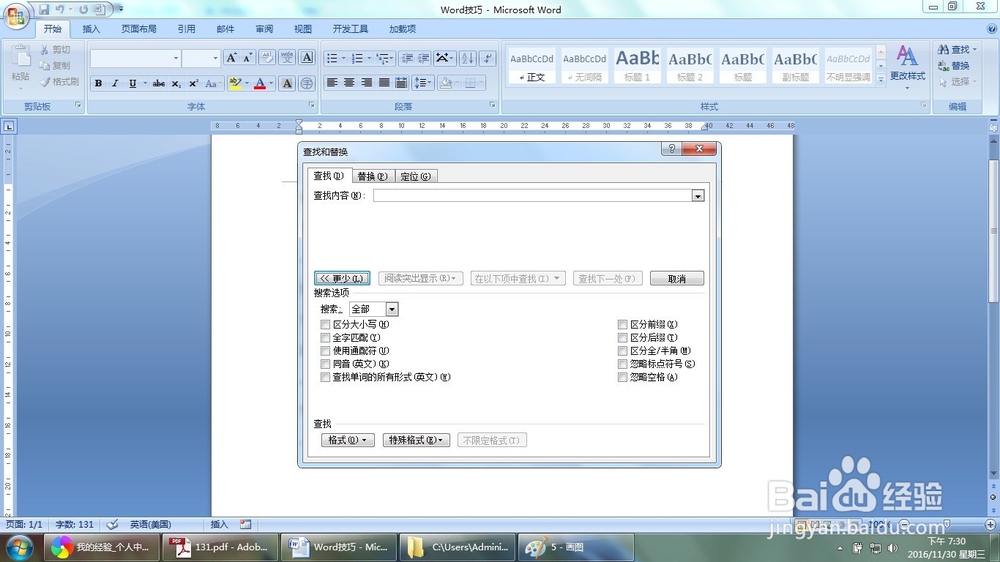Select the 标题 1 style

tap(636, 65)
